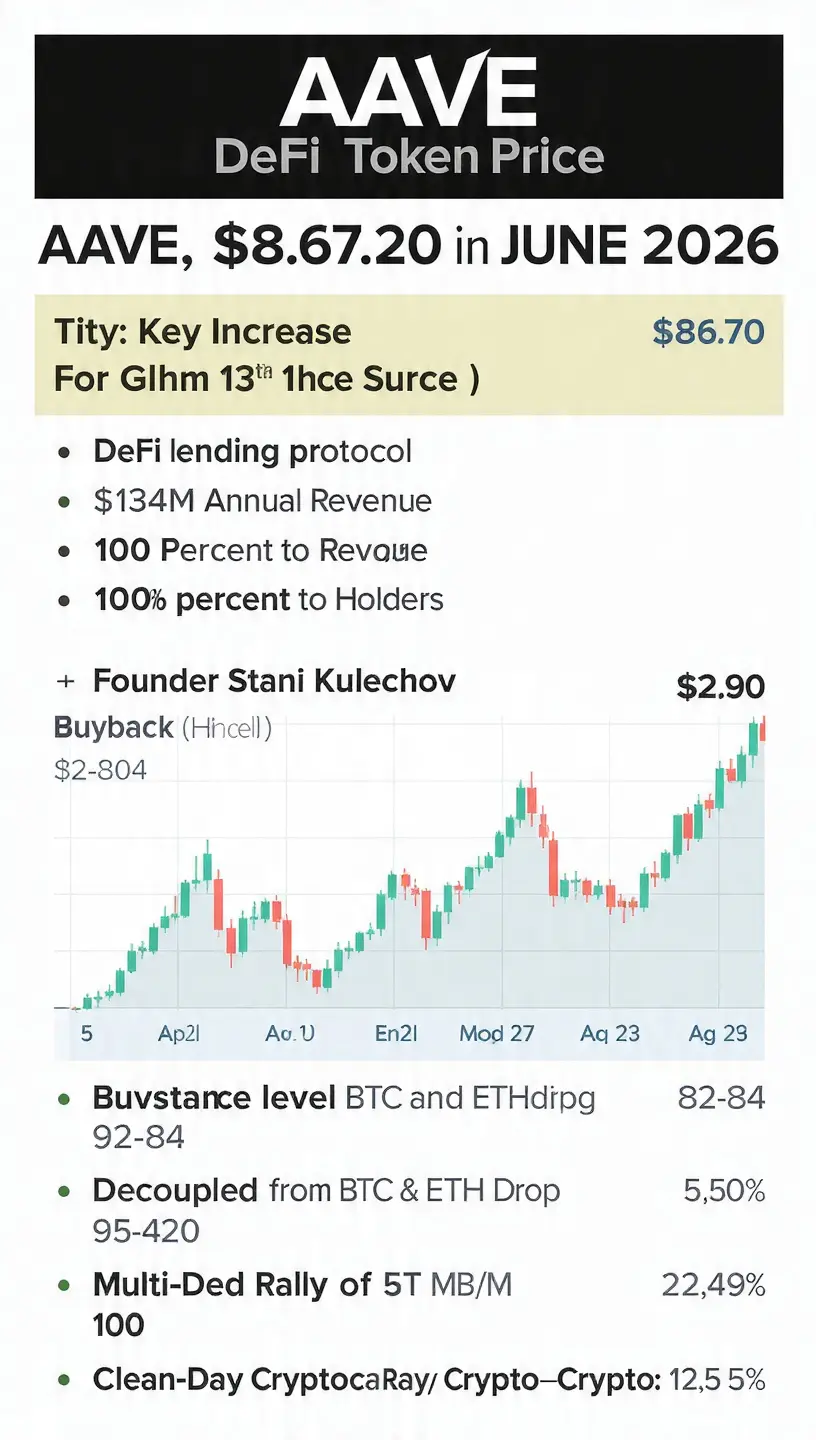816x1440 pixels.
Task: Click the Aq 23 axis date label
Action: click(610, 1033)
